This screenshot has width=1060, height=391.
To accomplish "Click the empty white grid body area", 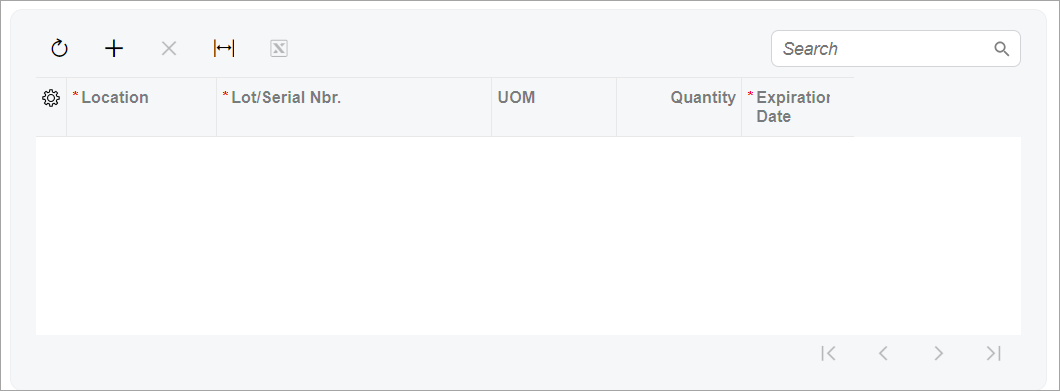I will [x=528, y=235].
